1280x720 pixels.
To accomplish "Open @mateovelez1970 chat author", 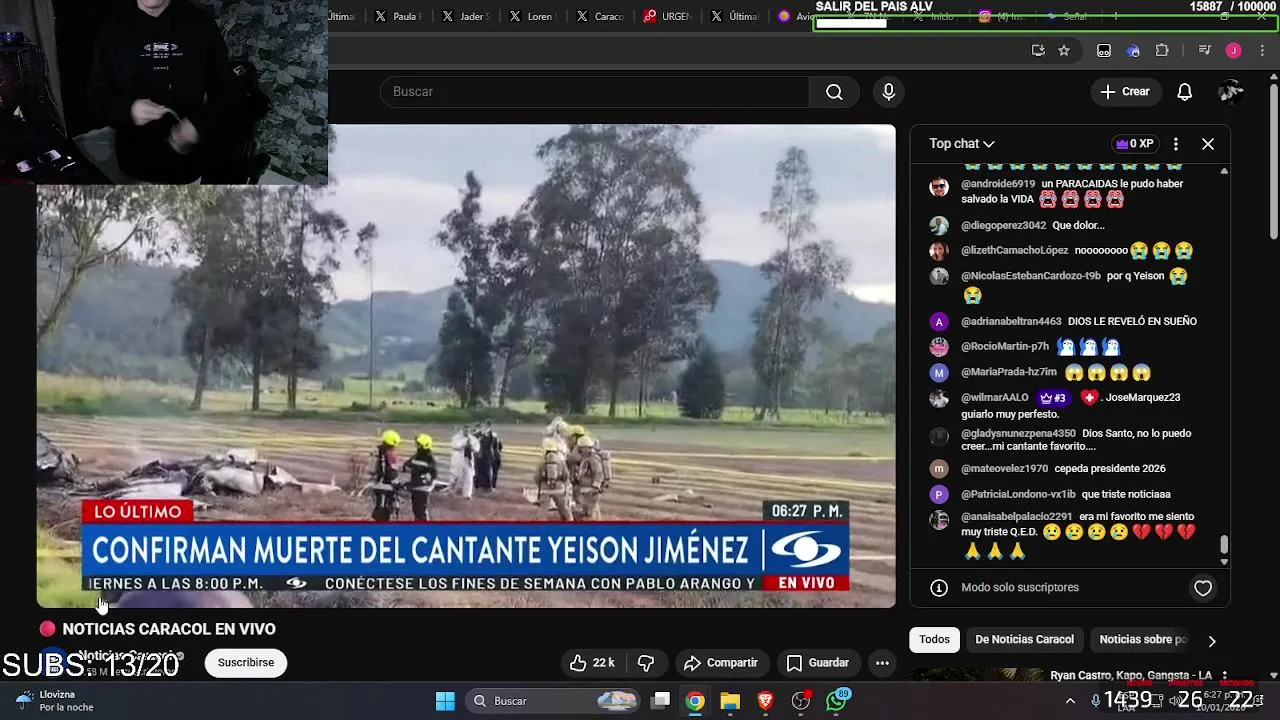I will coord(1004,469).
